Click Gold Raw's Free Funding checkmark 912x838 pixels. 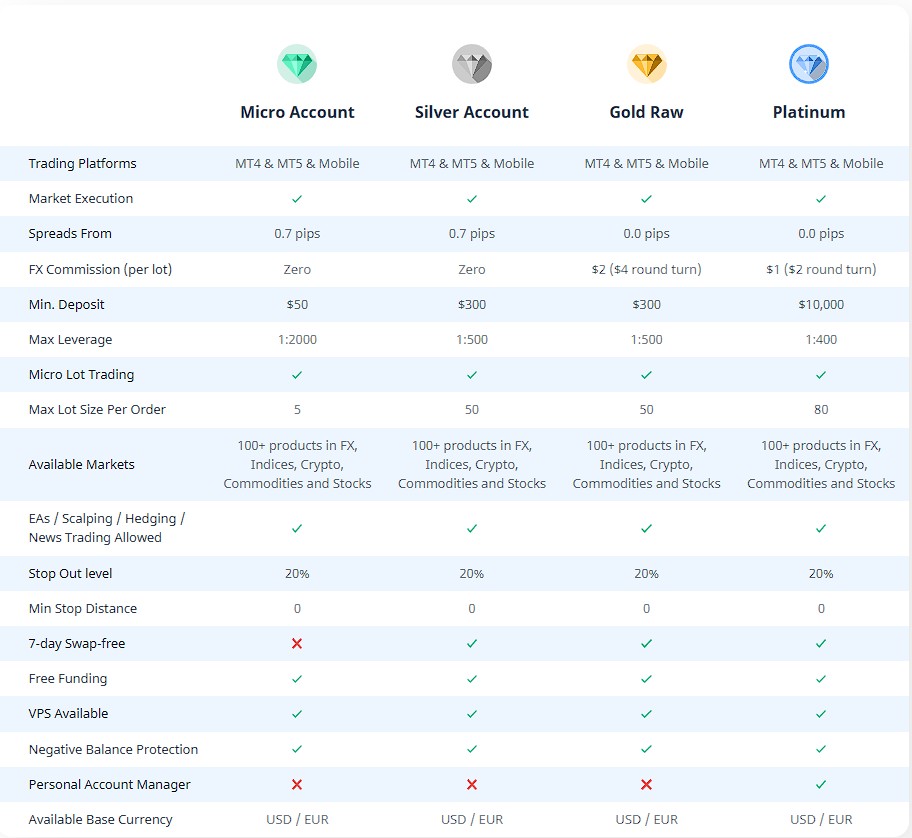[x=646, y=679]
